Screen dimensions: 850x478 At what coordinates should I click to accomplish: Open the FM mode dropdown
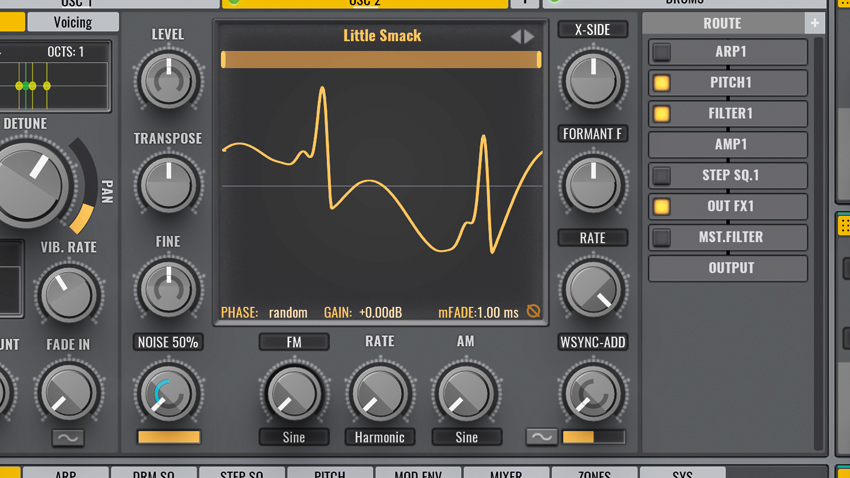[294, 342]
